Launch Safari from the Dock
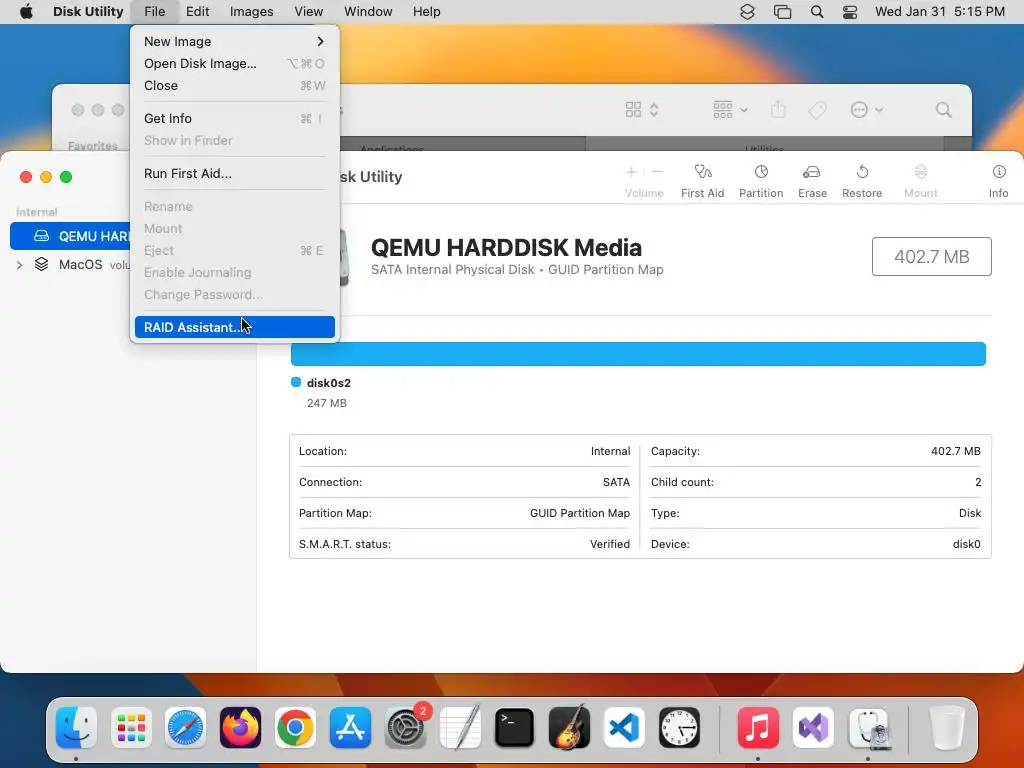The width and height of the screenshot is (1024, 768). [185, 728]
